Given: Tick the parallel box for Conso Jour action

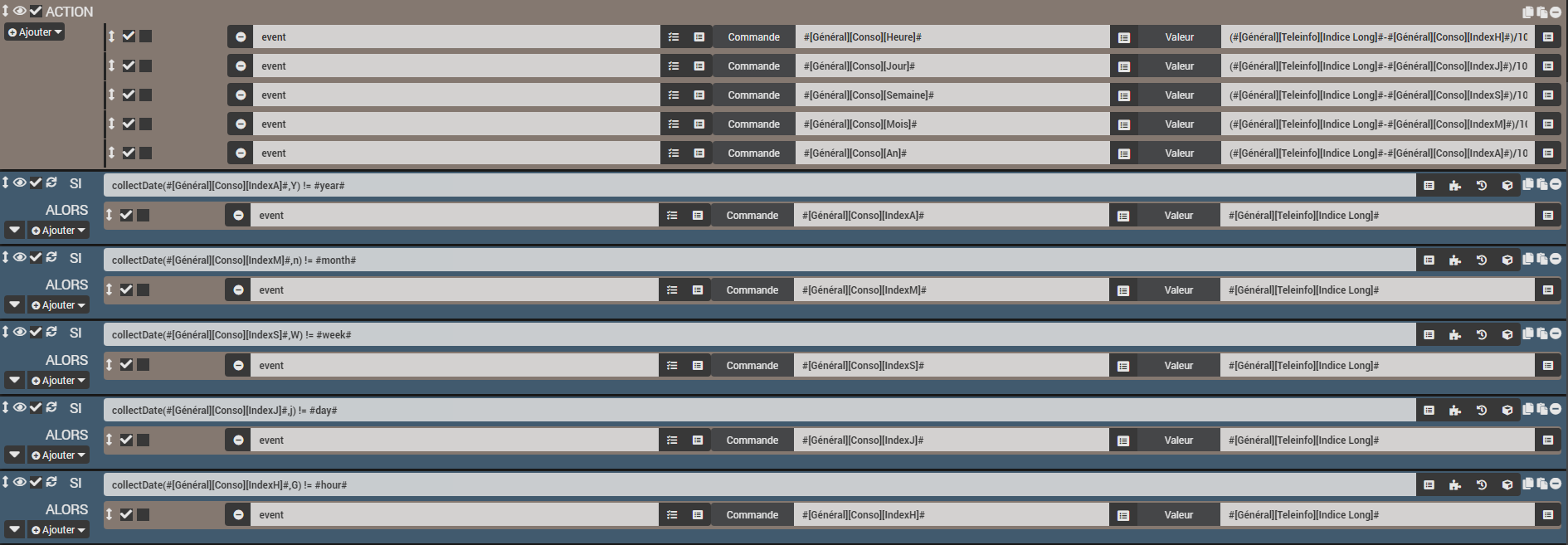Looking at the screenshot, I should click(145, 66).
